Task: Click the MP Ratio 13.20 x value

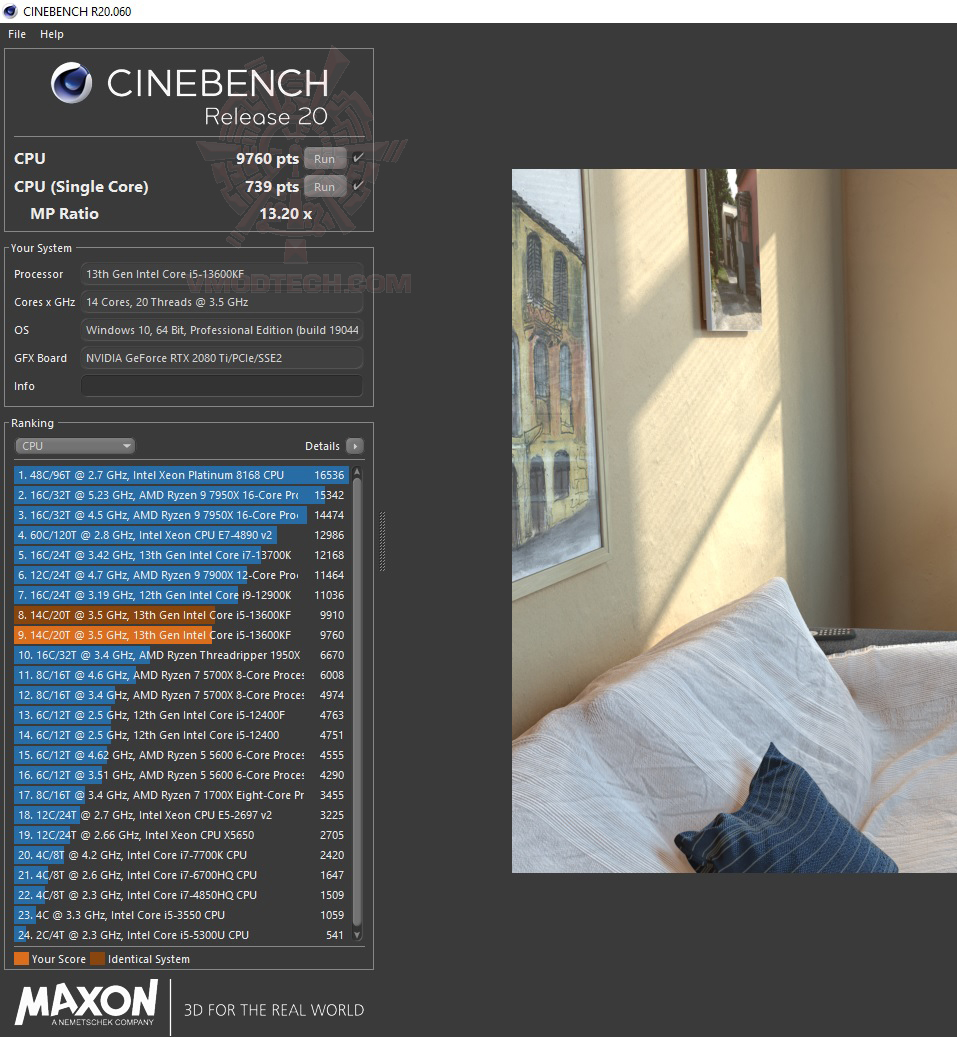Action: coord(285,214)
